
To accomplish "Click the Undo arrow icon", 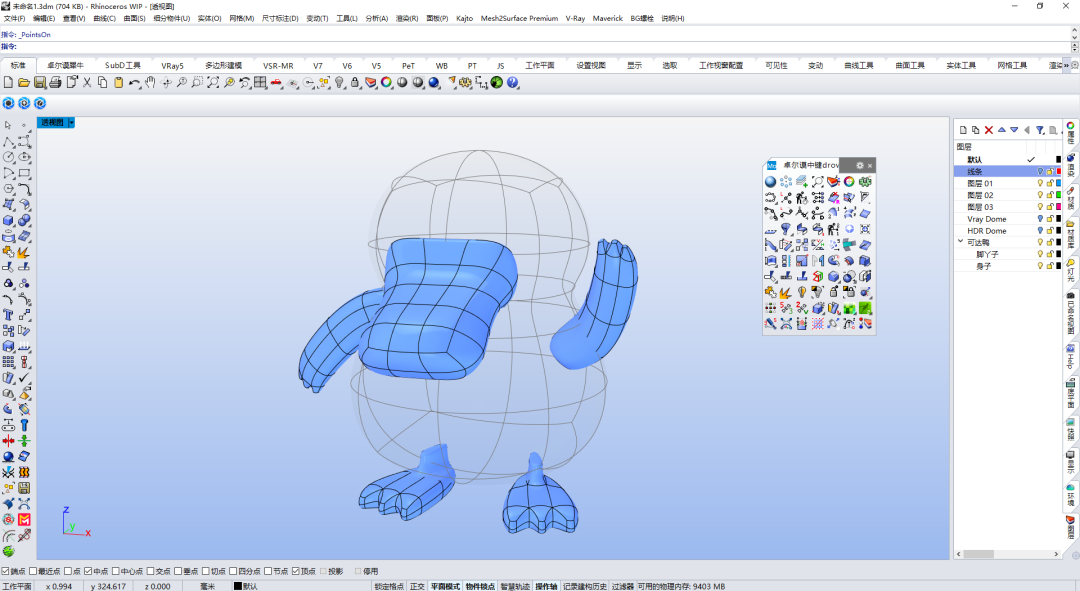I will click(x=134, y=83).
